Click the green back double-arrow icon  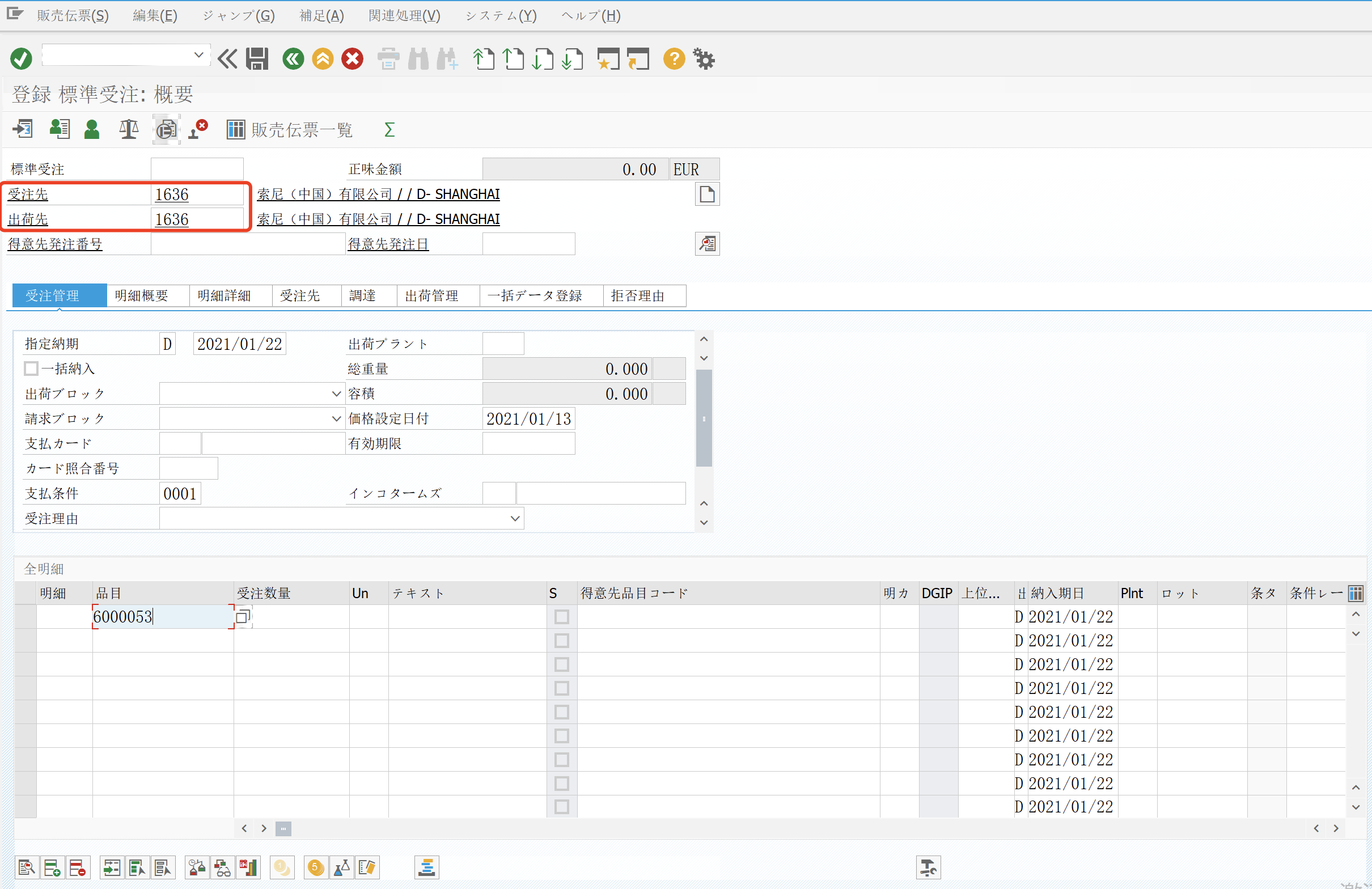(x=293, y=59)
